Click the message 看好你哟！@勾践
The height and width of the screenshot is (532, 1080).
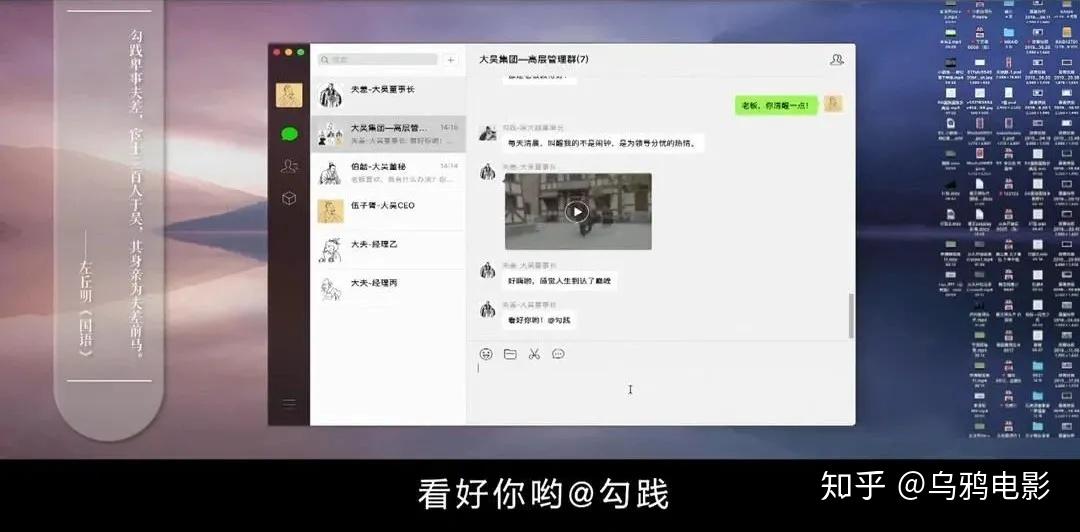[x=539, y=320]
